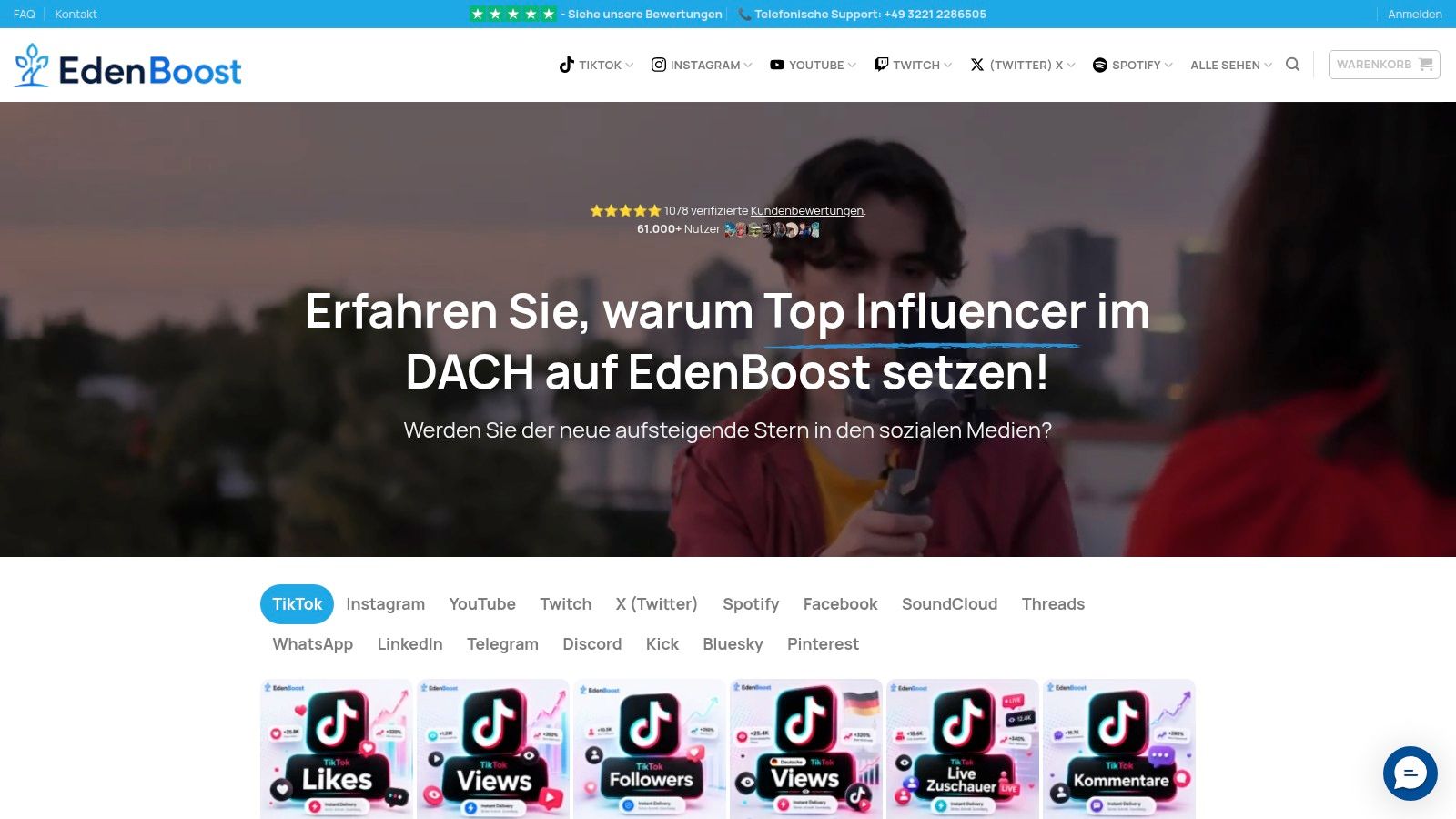Open the TikTok Likes product card
The image size is (1456, 819).
point(337,749)
